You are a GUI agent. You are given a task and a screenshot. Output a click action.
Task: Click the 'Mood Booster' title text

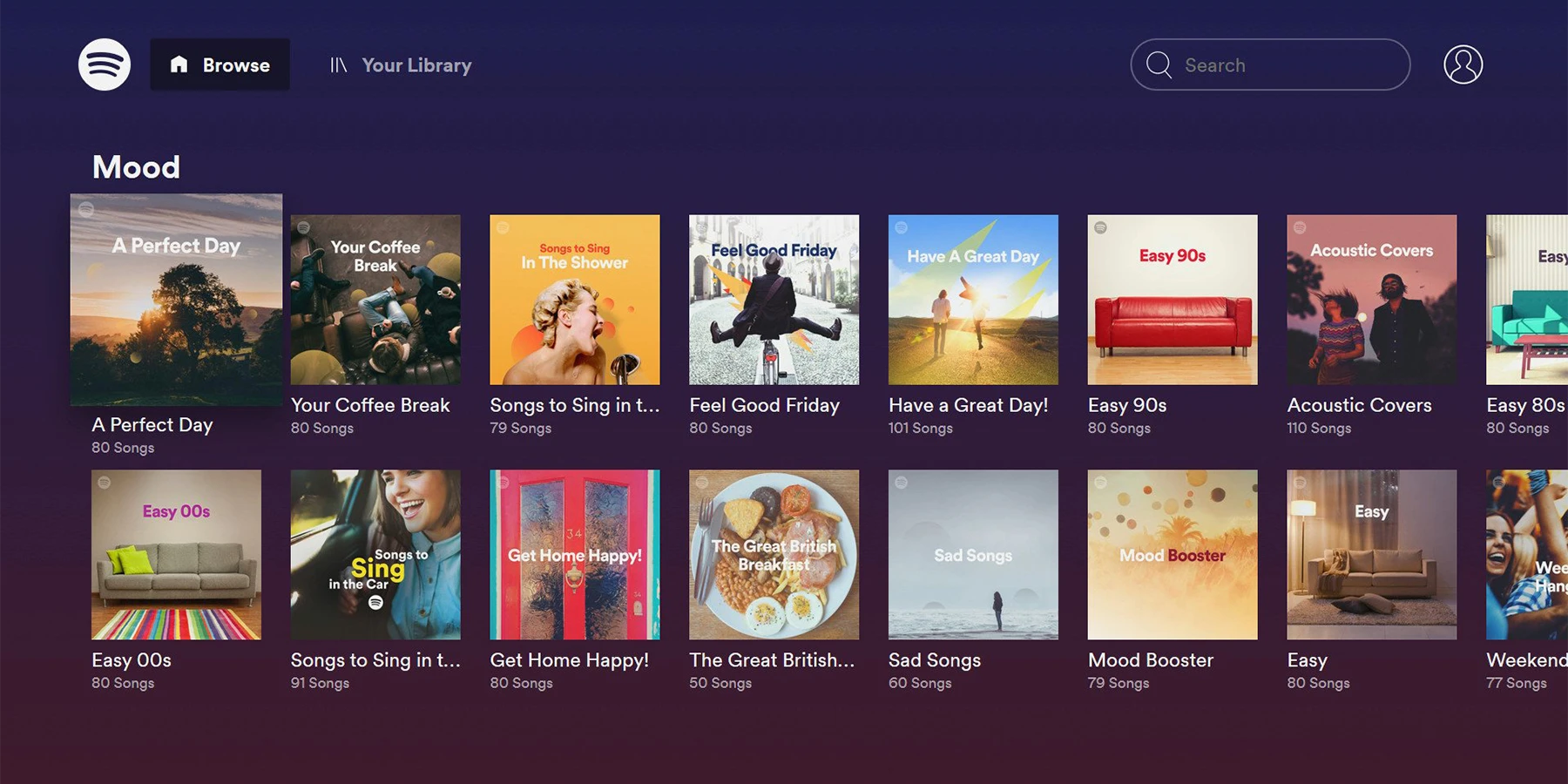tap(1150, 660)
